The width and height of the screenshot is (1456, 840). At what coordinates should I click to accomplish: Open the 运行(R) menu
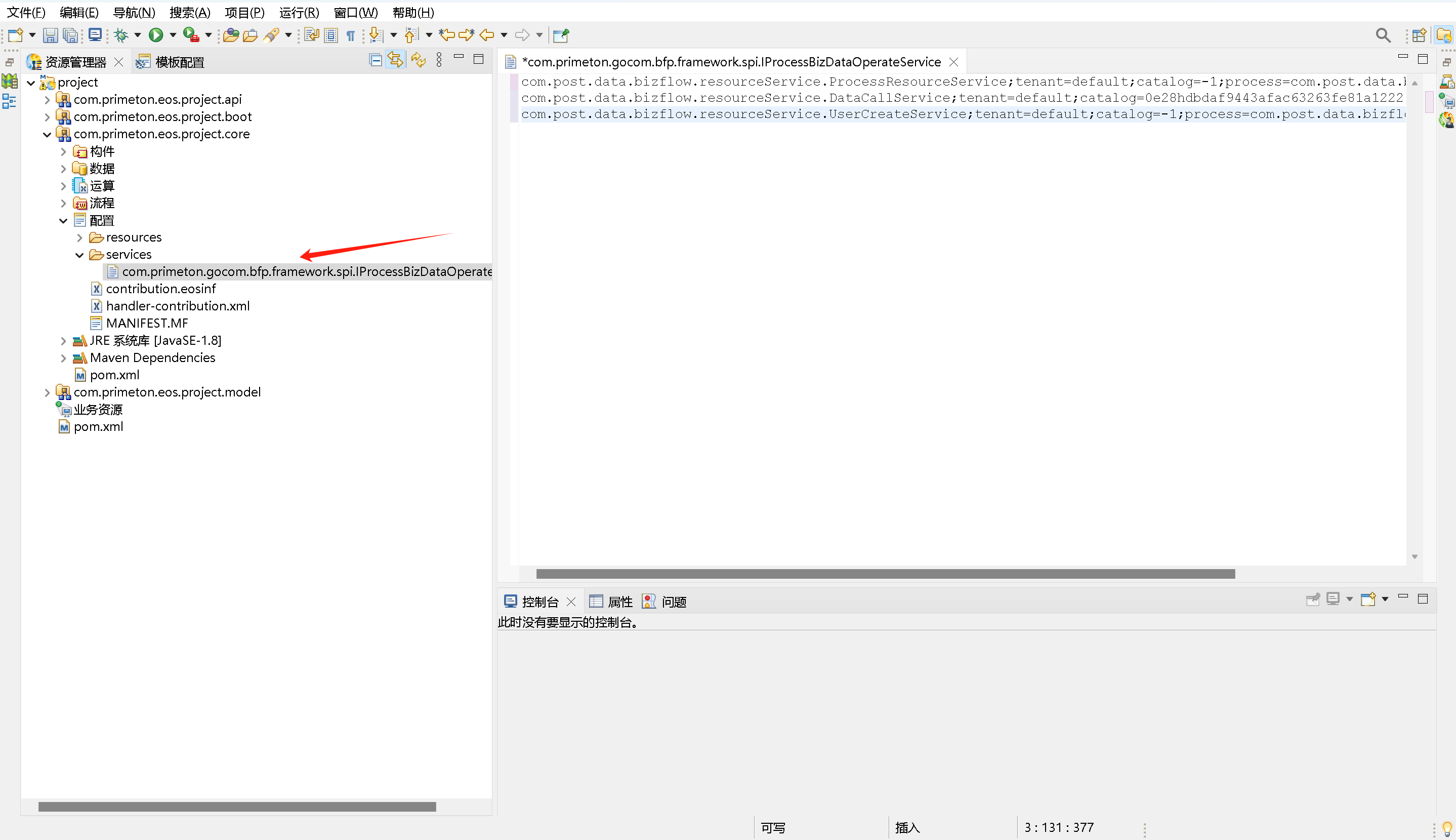tap(299, 12)
